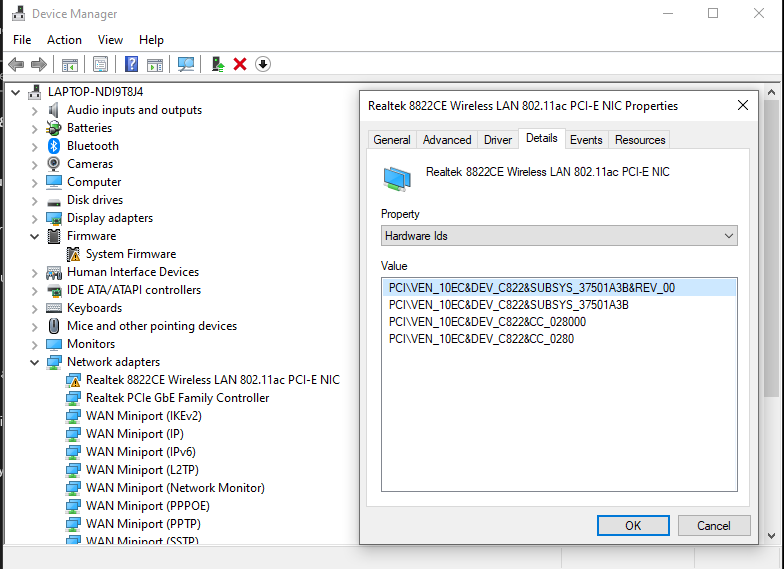
Task: Switch to the Advanced tab
Action: pyautogui.click(x=447, y=140)
